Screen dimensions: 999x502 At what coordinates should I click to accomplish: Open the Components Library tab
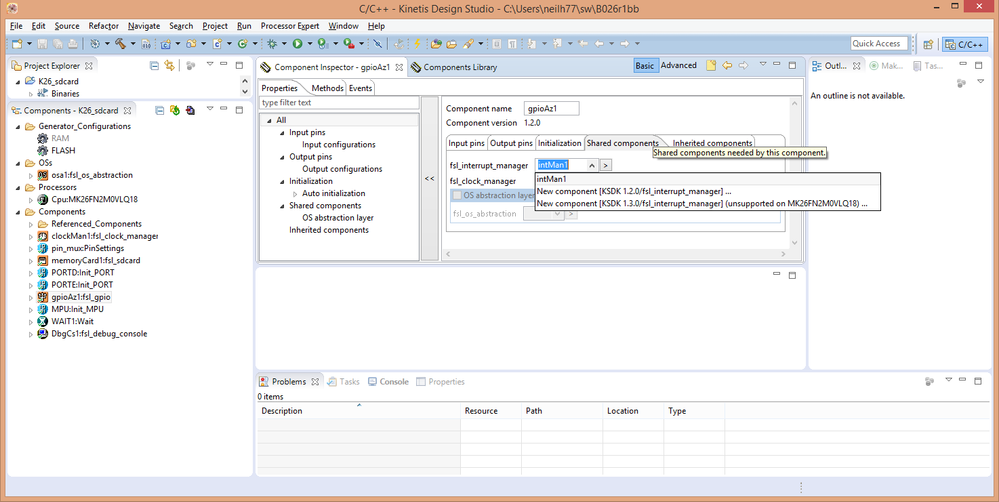454,67
